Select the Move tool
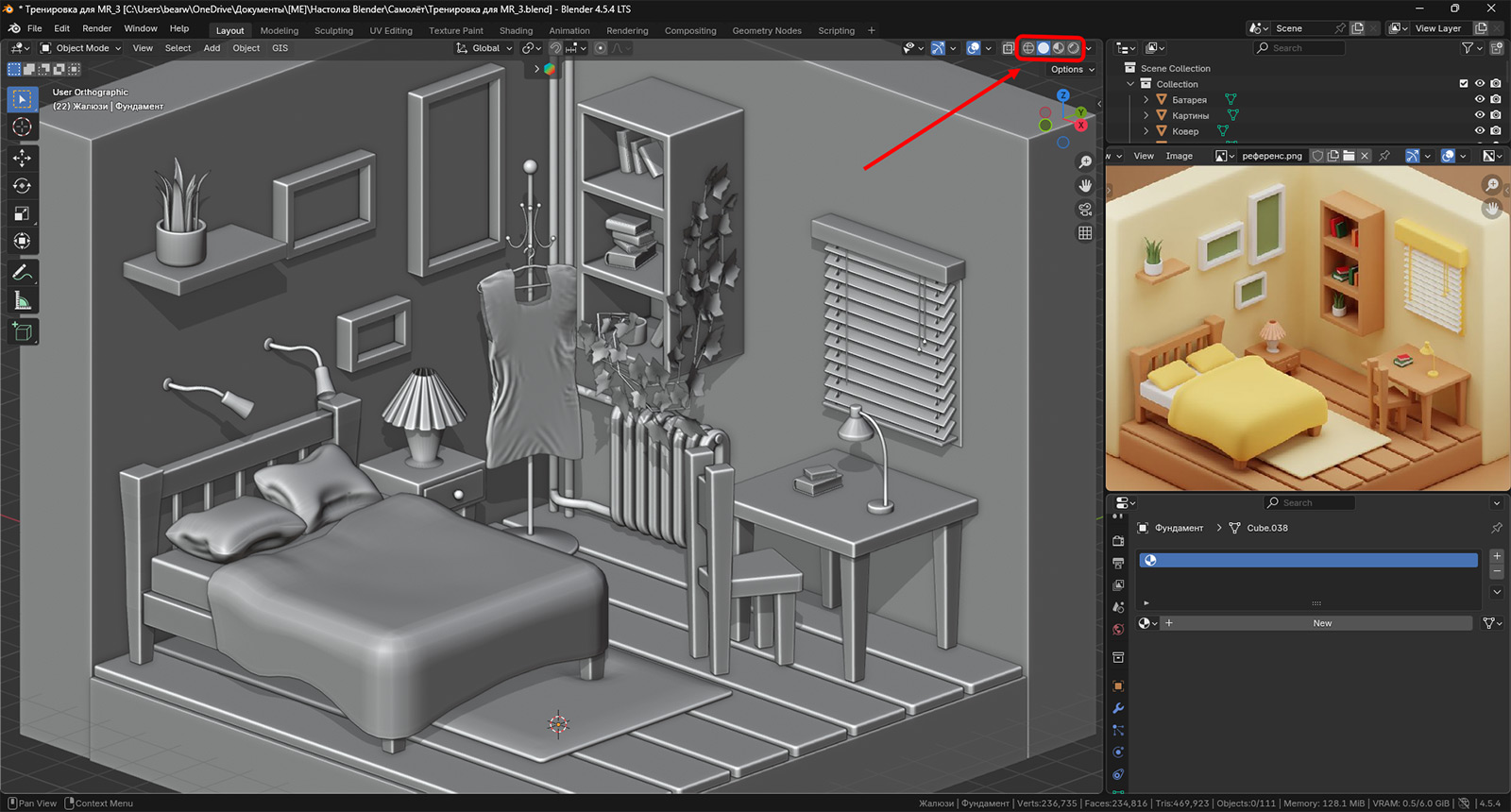Screen dimensions: 1511x812 click(23, 158)
